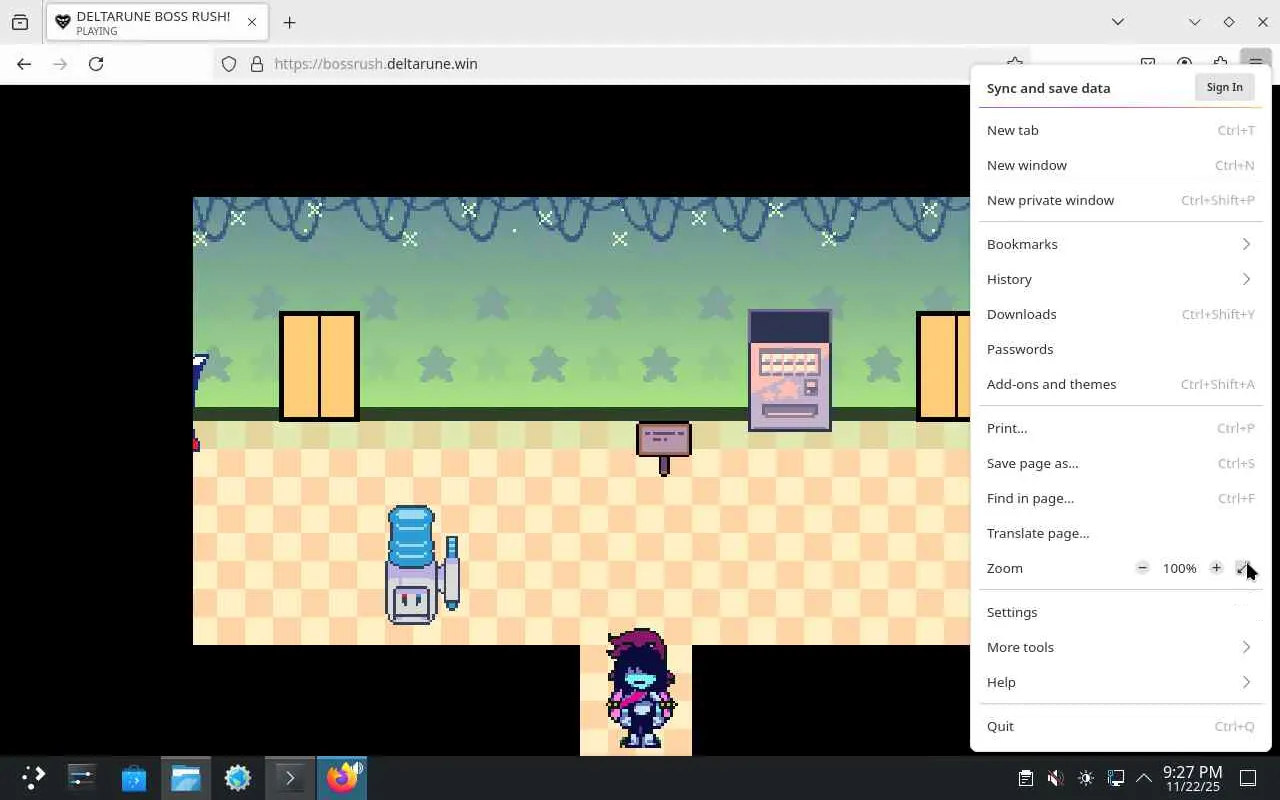Quit Firefox from the menu
1280x800 pixels.
coord(1120,726)
